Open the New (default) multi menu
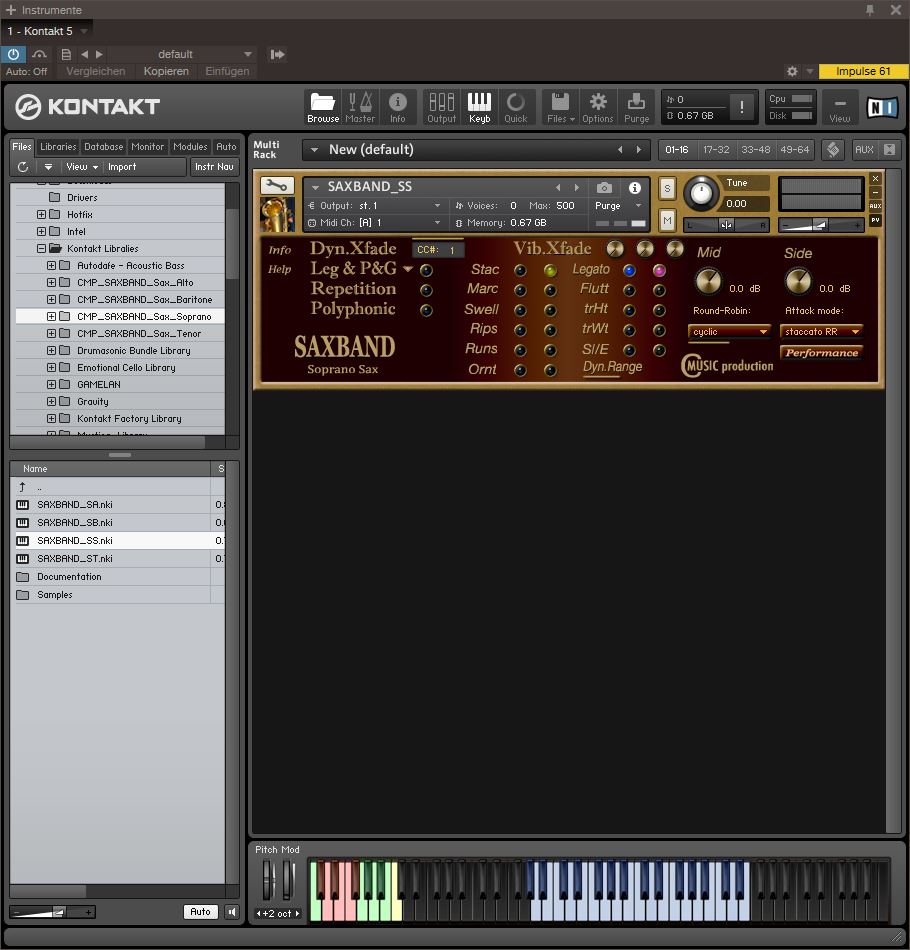910x950 pixels. [x=314, y=150]
